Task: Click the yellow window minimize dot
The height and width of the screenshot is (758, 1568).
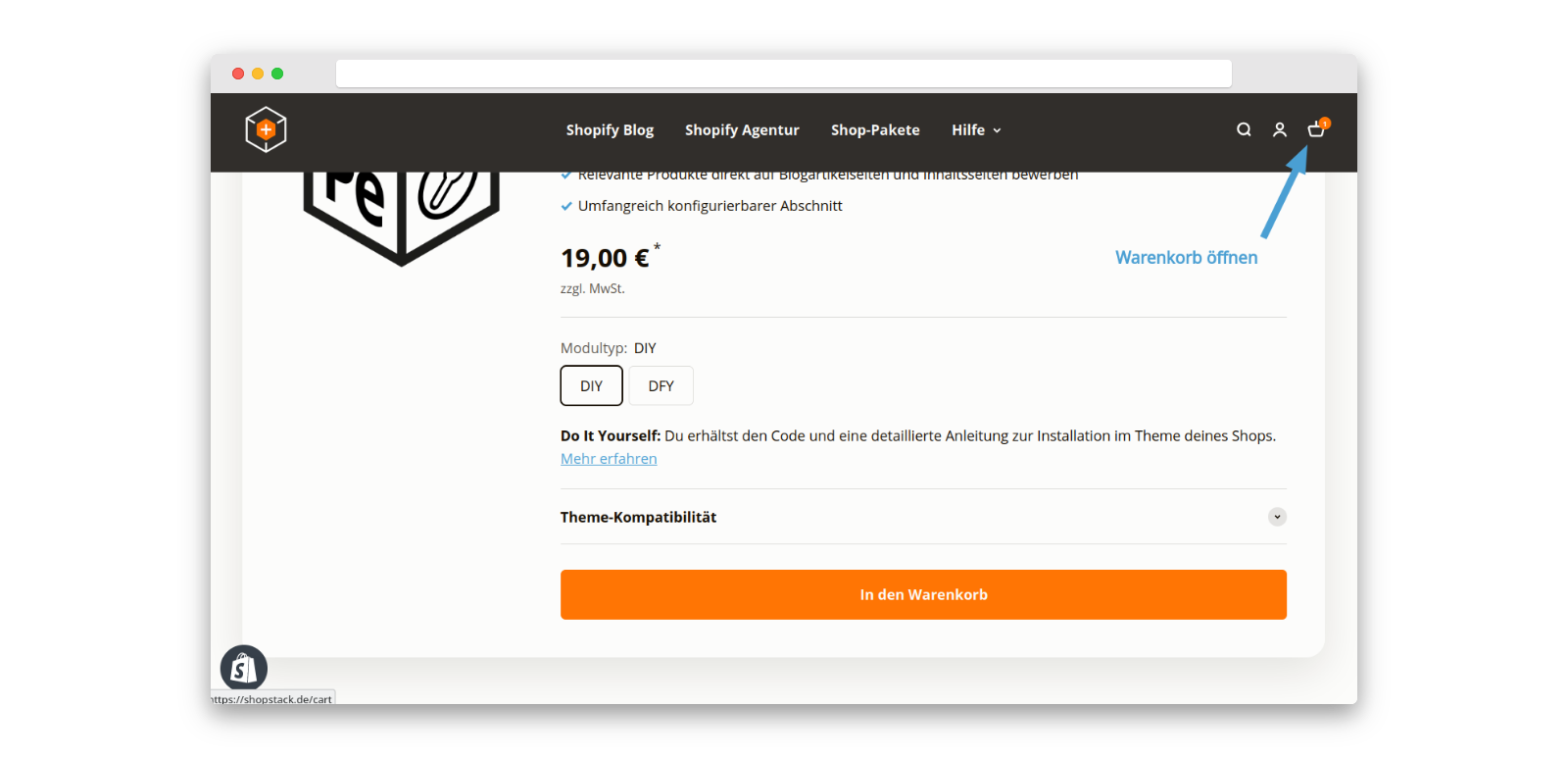Action: coord(258,74)
